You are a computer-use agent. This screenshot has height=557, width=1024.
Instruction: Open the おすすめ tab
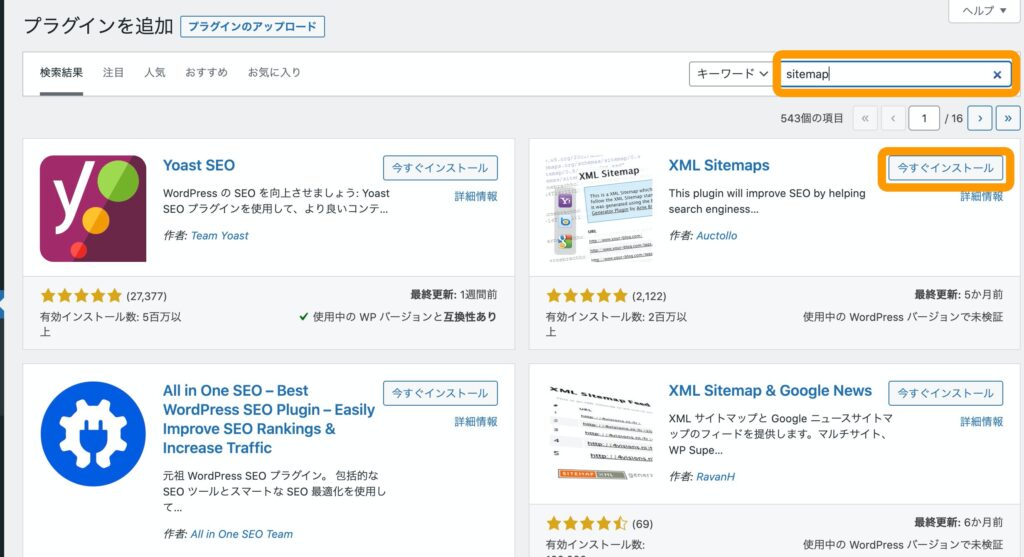(206, 72)
